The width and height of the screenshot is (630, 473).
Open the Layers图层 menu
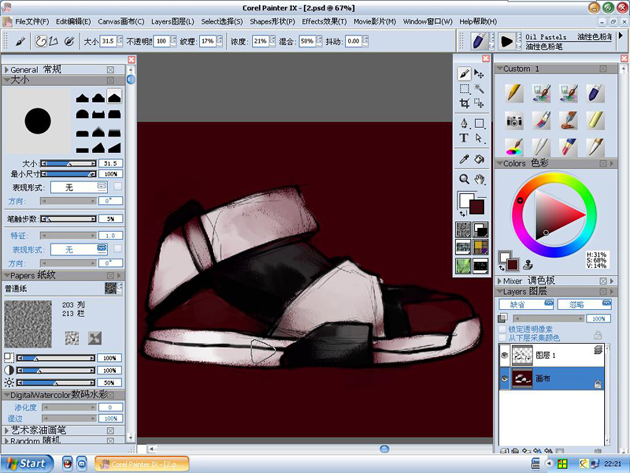tap(173, 21)
